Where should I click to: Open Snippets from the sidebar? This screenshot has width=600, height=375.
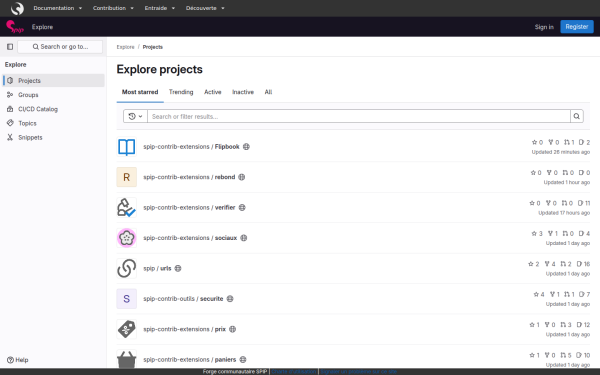54,137
